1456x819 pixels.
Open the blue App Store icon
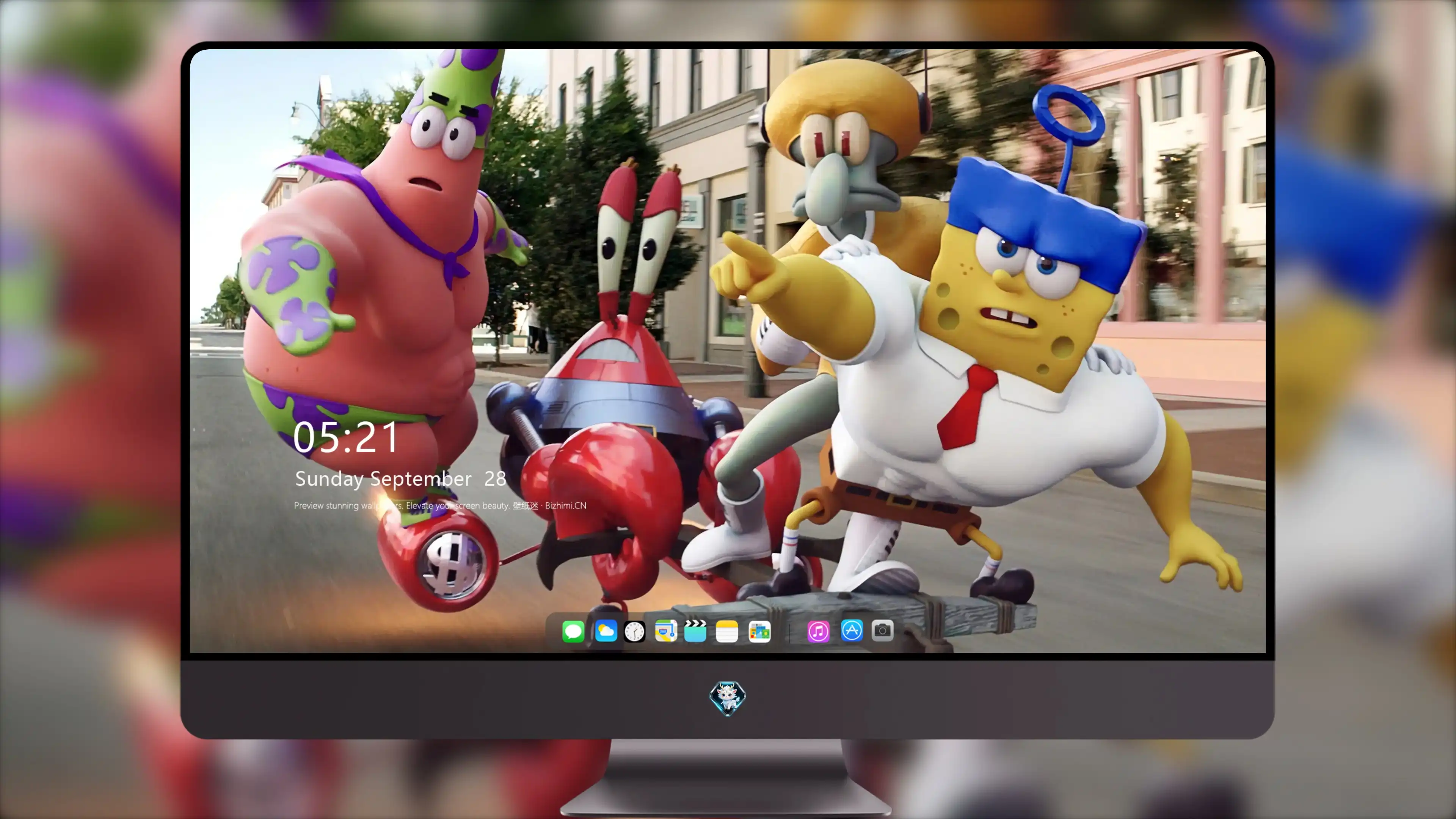tap(852, 630)
